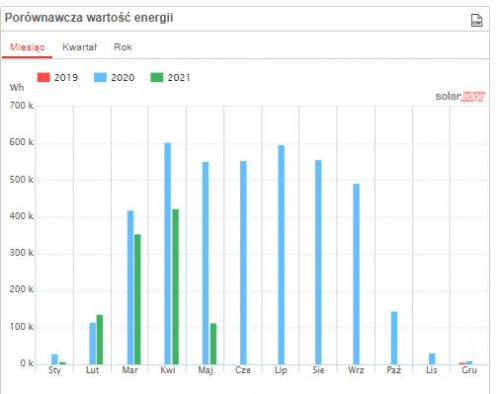Click the 2021 legend label
Image resolution: width=500 pixels, height=394 pixels.
point(179,78)
